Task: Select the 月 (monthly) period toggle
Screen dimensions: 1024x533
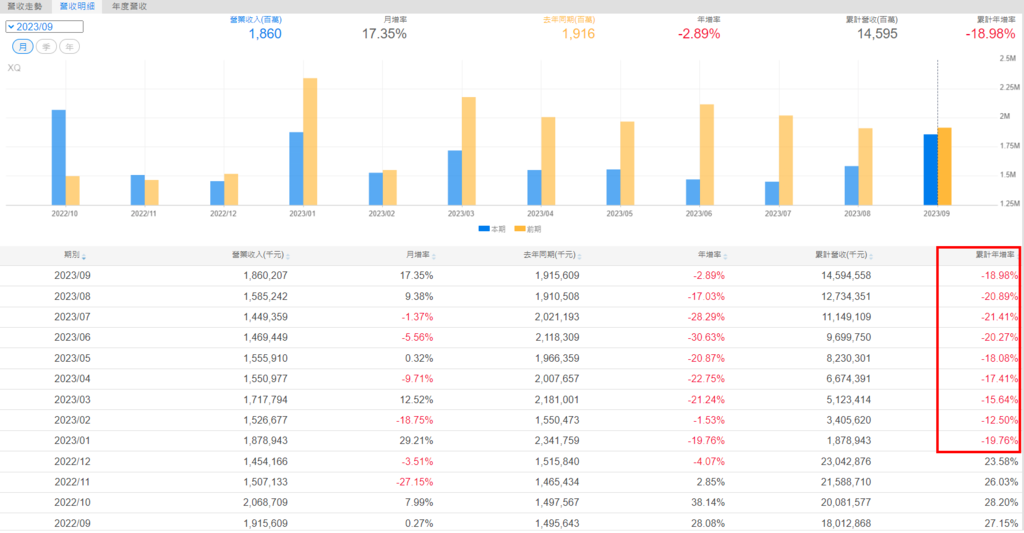Action: click(22, 46)
